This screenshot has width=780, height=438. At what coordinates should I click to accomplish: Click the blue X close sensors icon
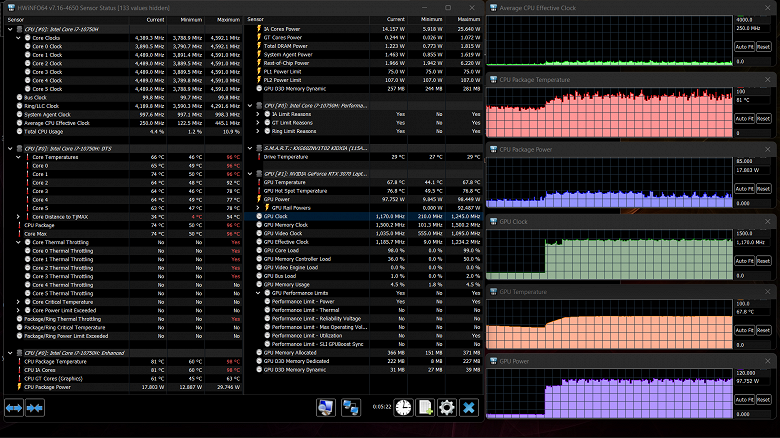(469, 407)
